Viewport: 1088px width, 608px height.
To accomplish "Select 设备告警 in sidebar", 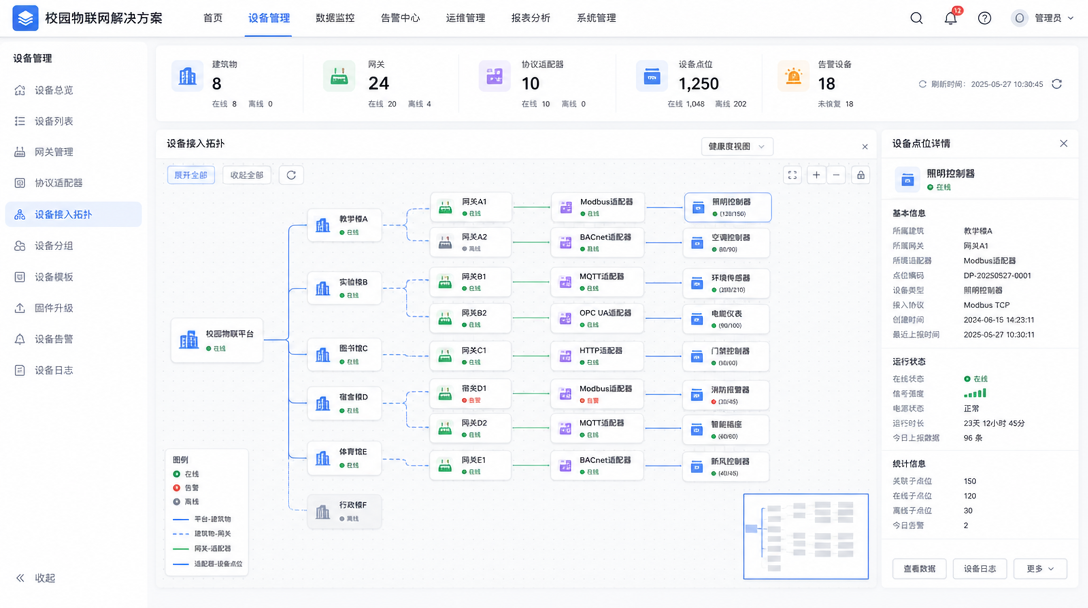I will [x=74, y=339].
